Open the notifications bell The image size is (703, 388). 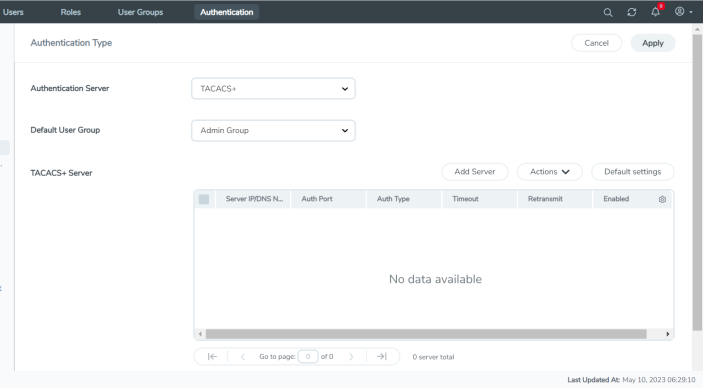coord(655,12)
